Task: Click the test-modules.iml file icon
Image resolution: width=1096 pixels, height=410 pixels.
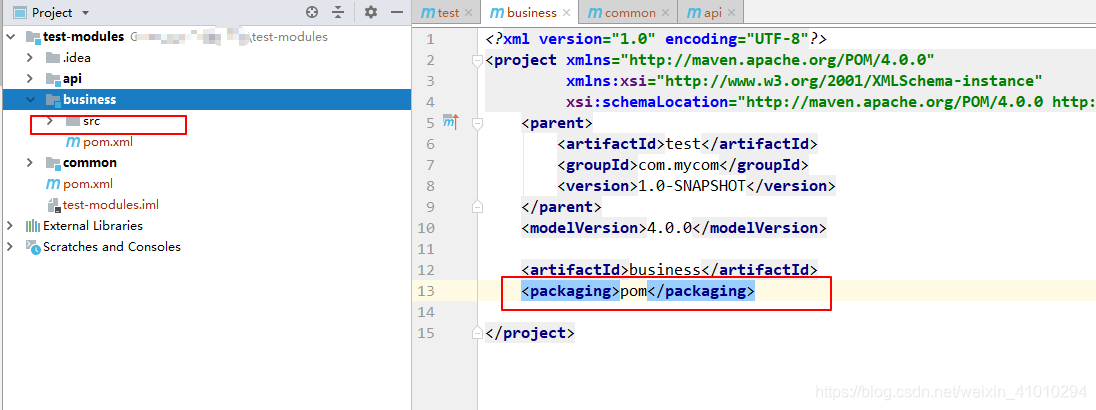Action: [x=53, y=205]
